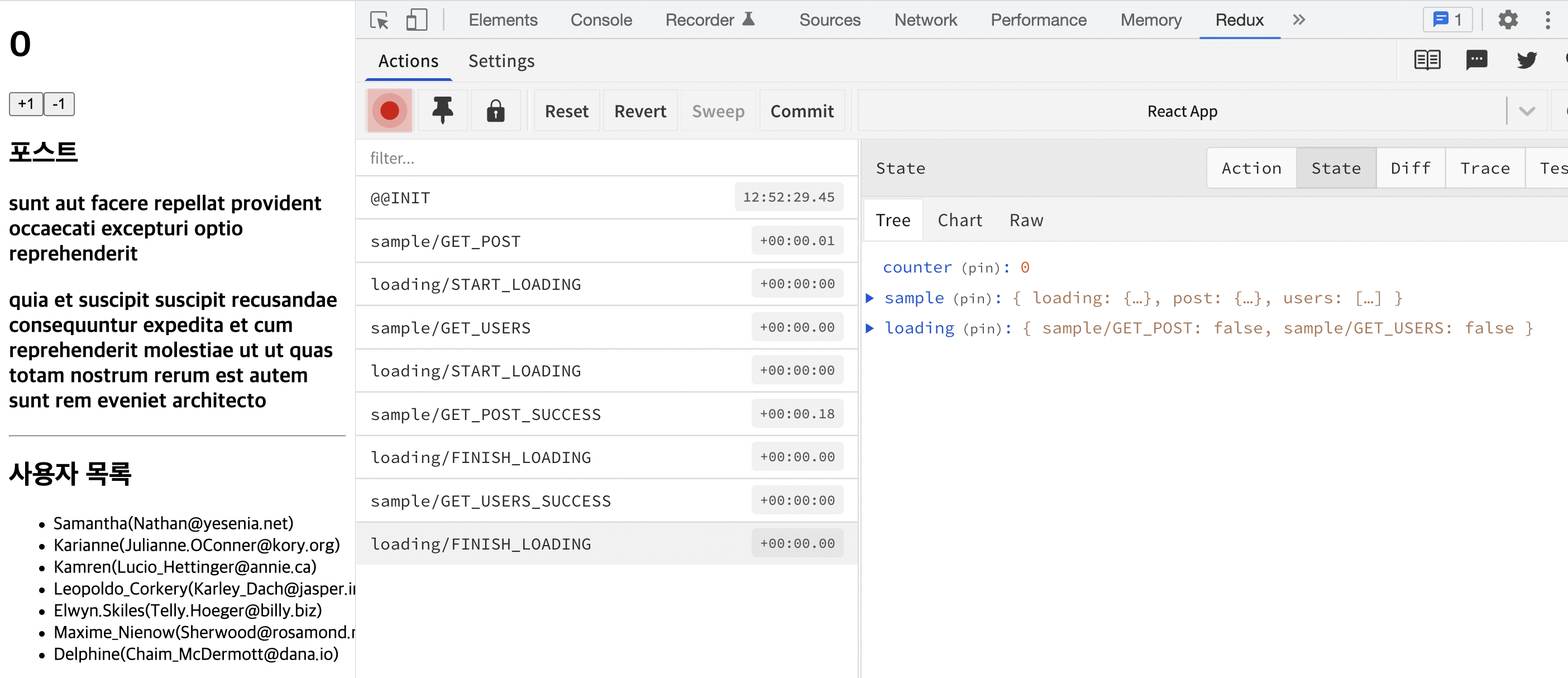Image resolution: width=1568 pixels, height=678 pixels.
Task: Show the State inspector view
Action: point(1336,168)
